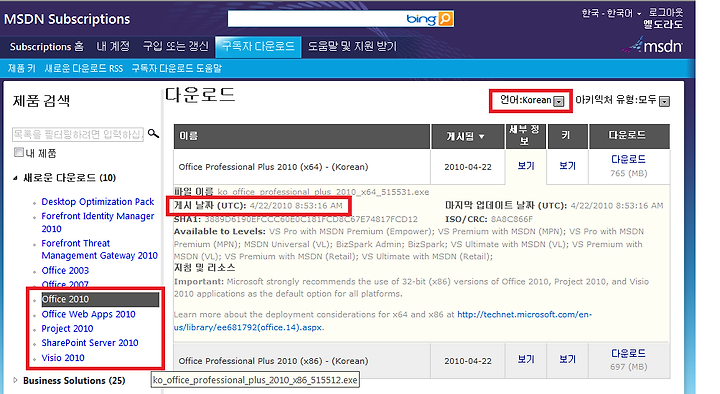
Task: Click the MSDN Subscriptions title
Action: [67, 19]
